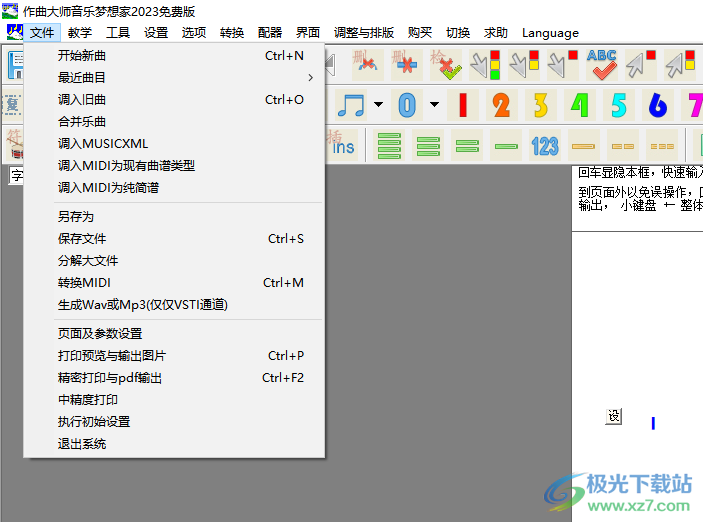The width and height of the screenshot is (703, 522).
Task: Choose 开始新曲 from file menu
Action: tap(174, 56)
